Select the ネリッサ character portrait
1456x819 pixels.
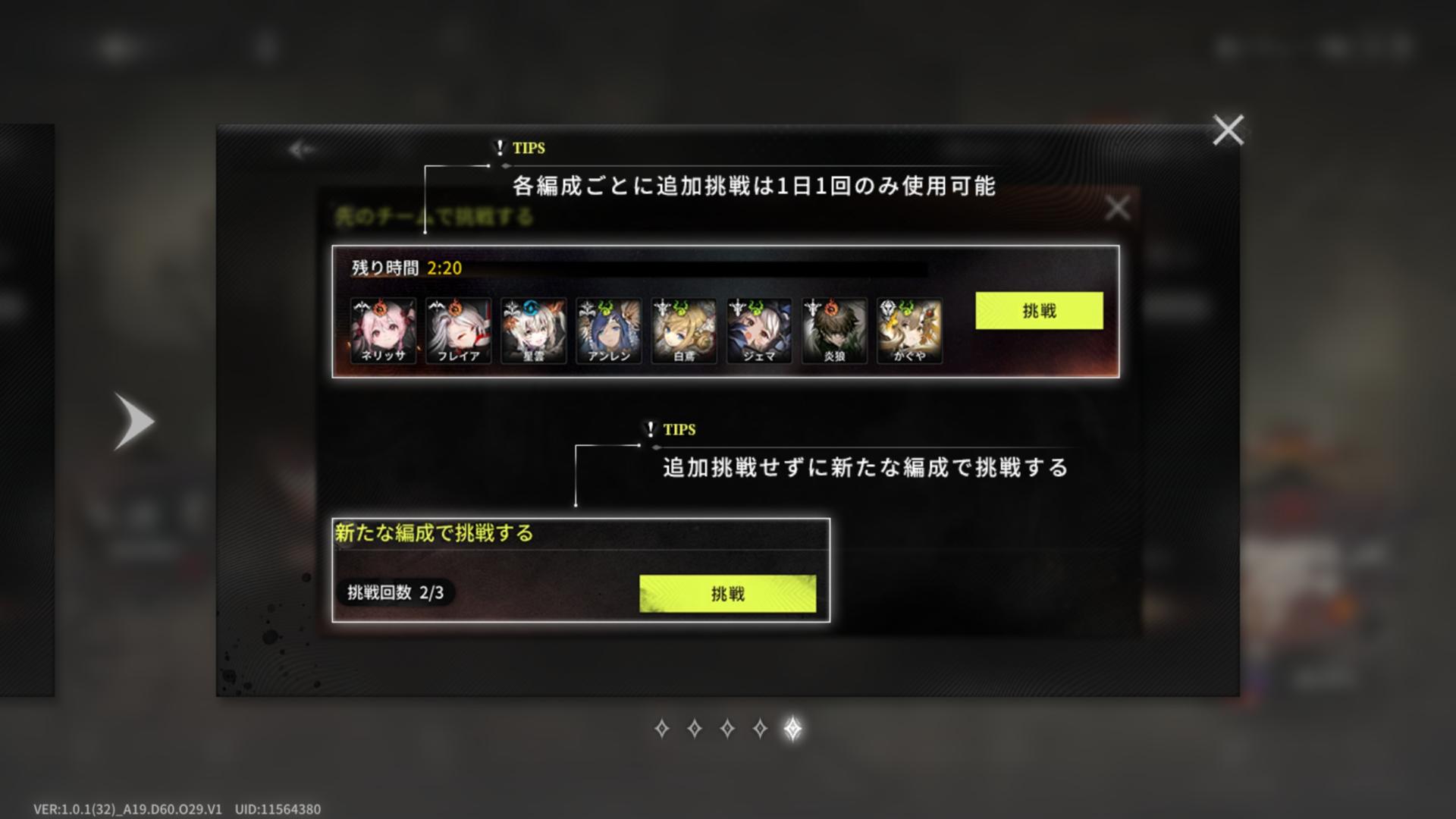click(x=383, y=331)
